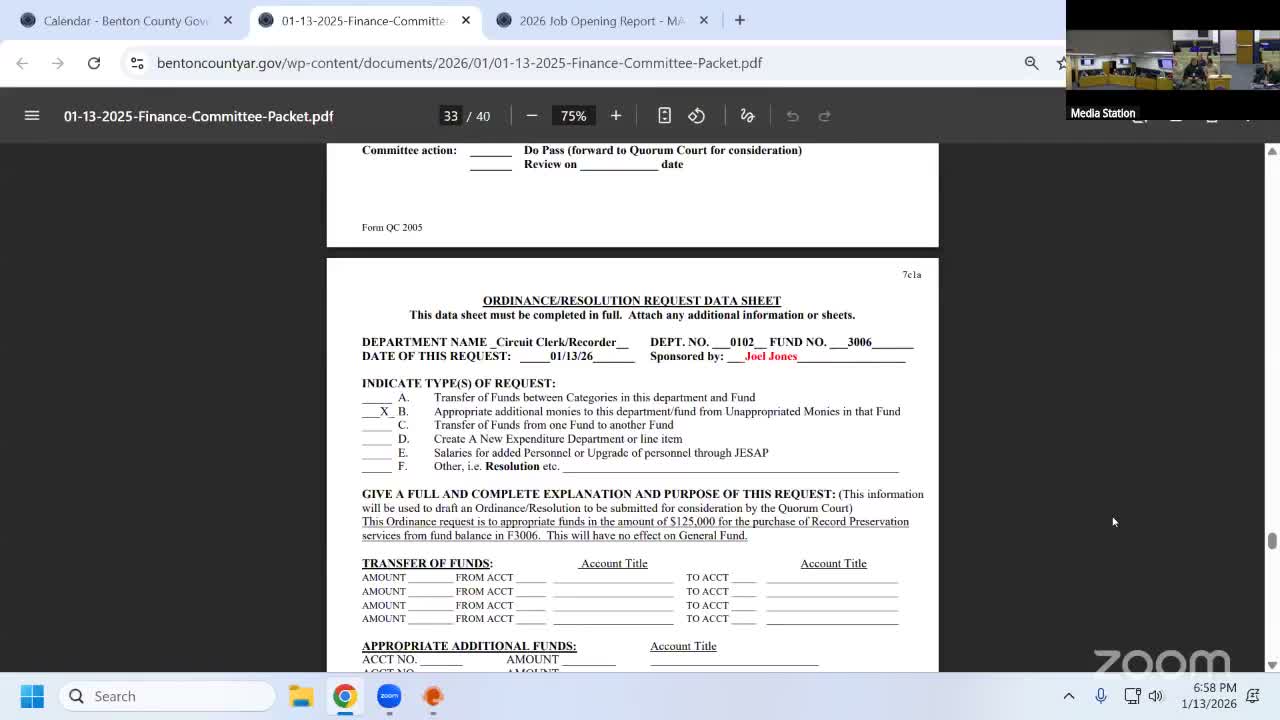Zoom out with the minus button
Screen dimensions: 1280x720
(x=532, y=116)
